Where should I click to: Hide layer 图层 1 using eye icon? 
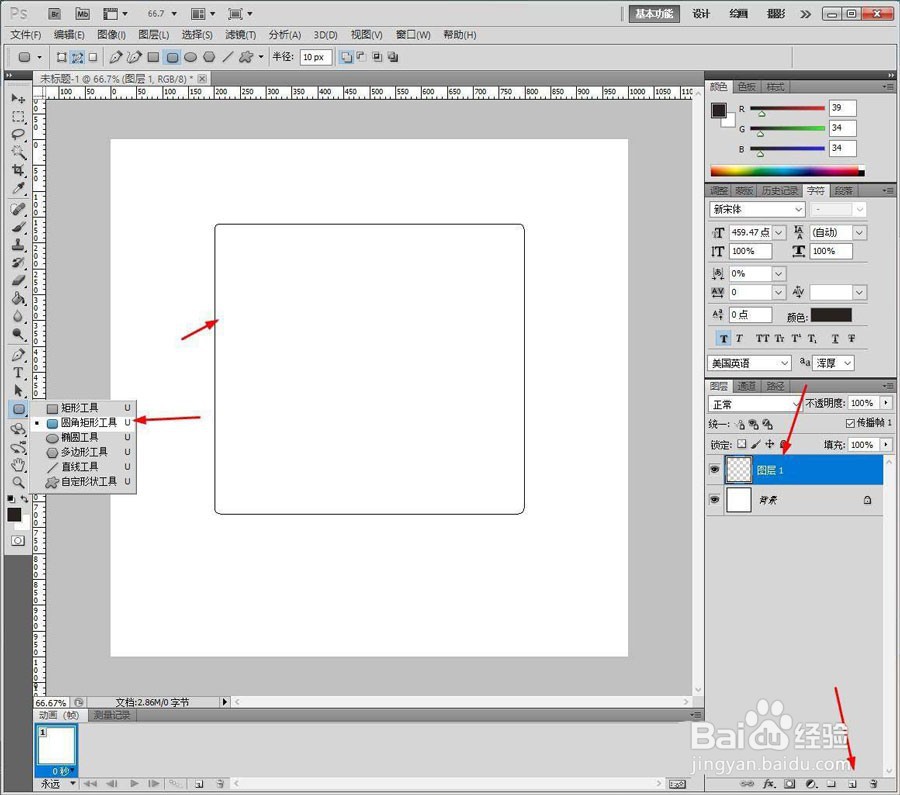715,470
